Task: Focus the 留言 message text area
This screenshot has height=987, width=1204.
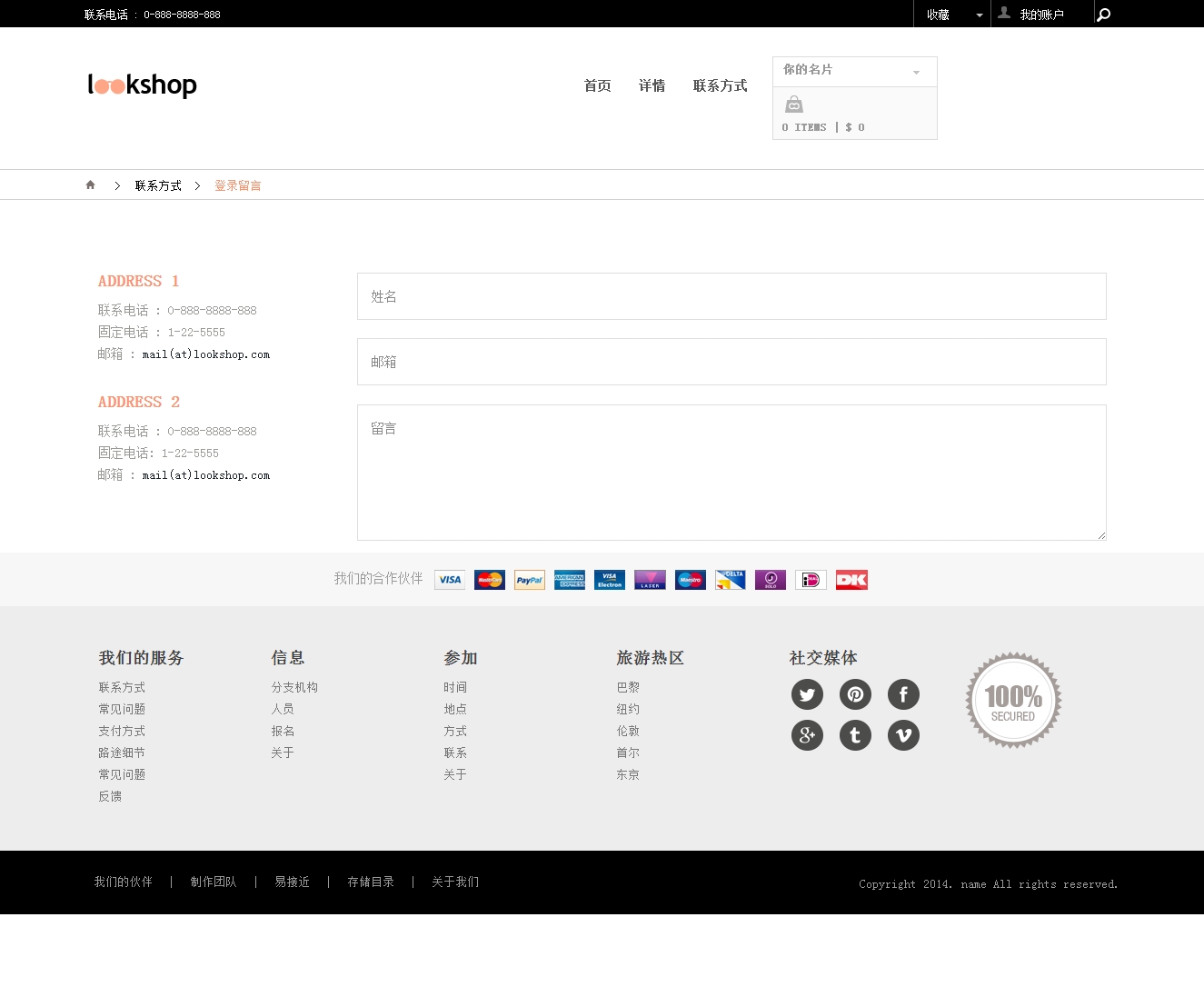Action: pos(731,473)
